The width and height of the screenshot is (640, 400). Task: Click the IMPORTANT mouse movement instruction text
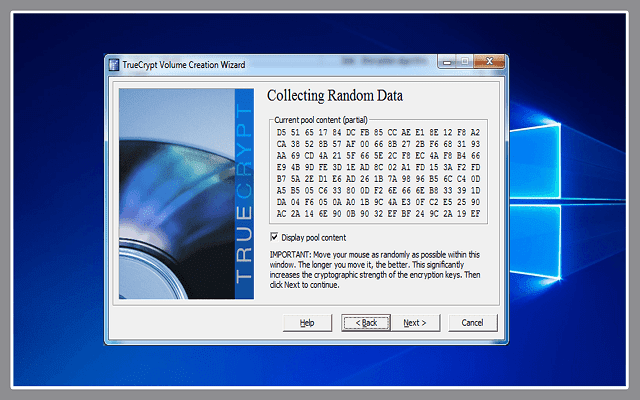(375, 270)
